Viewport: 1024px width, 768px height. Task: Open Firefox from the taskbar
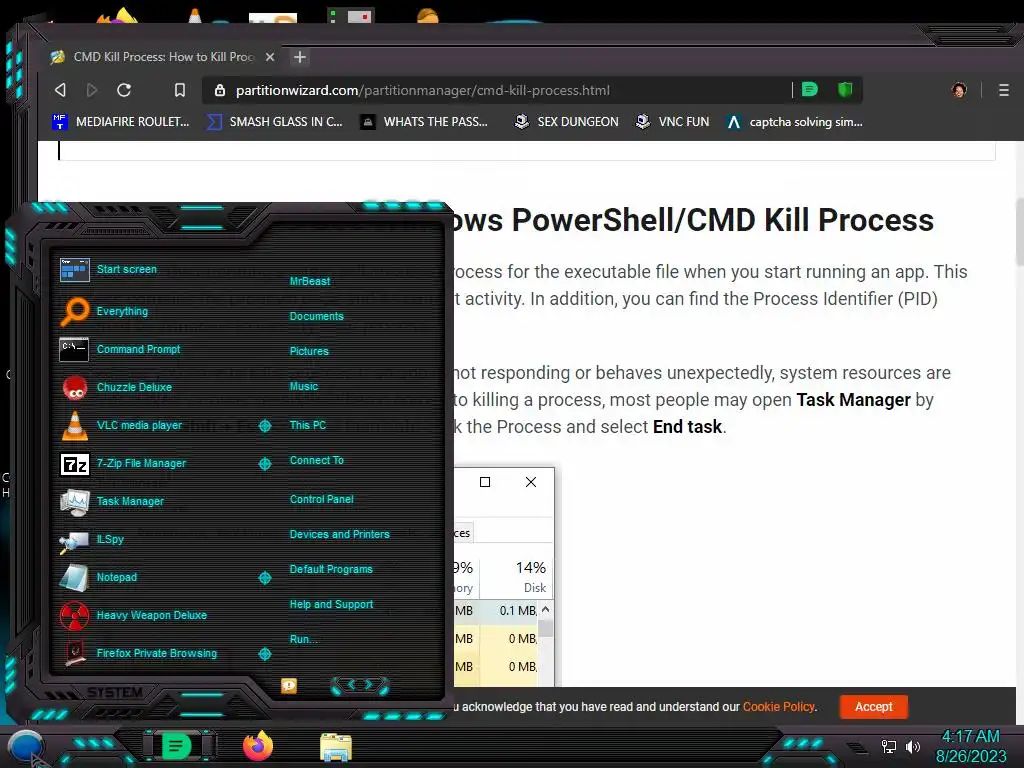[x=258, y=746]
